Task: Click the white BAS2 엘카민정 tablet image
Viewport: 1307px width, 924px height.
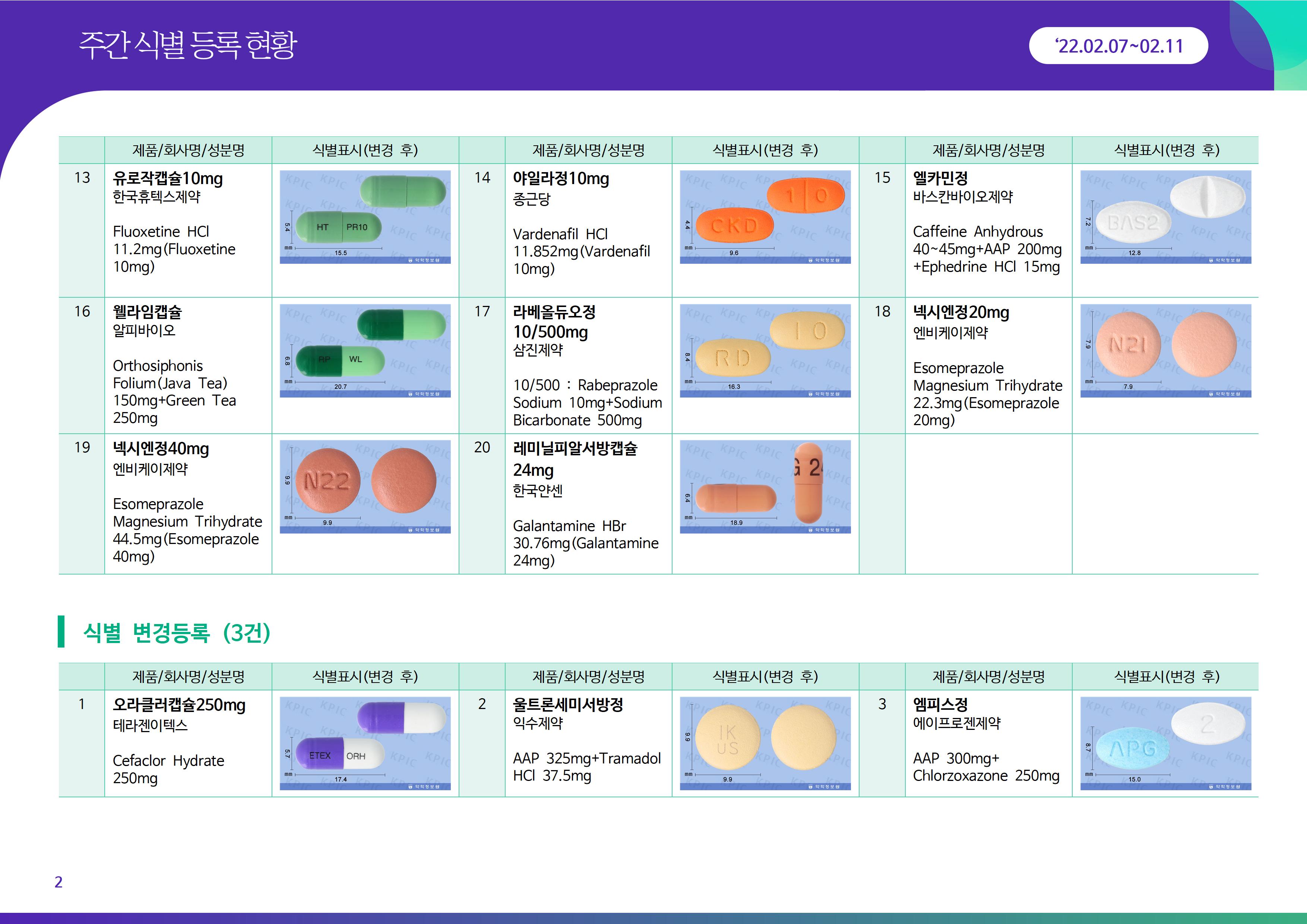Action: [x=1165, y=216]
